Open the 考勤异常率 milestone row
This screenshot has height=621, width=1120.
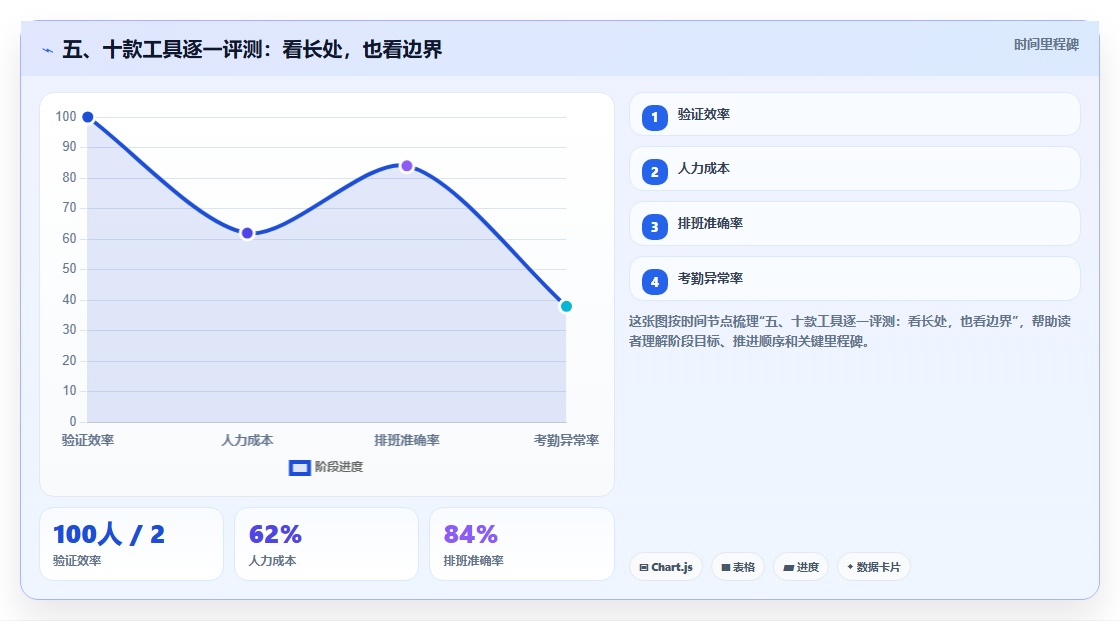point(854,279)
